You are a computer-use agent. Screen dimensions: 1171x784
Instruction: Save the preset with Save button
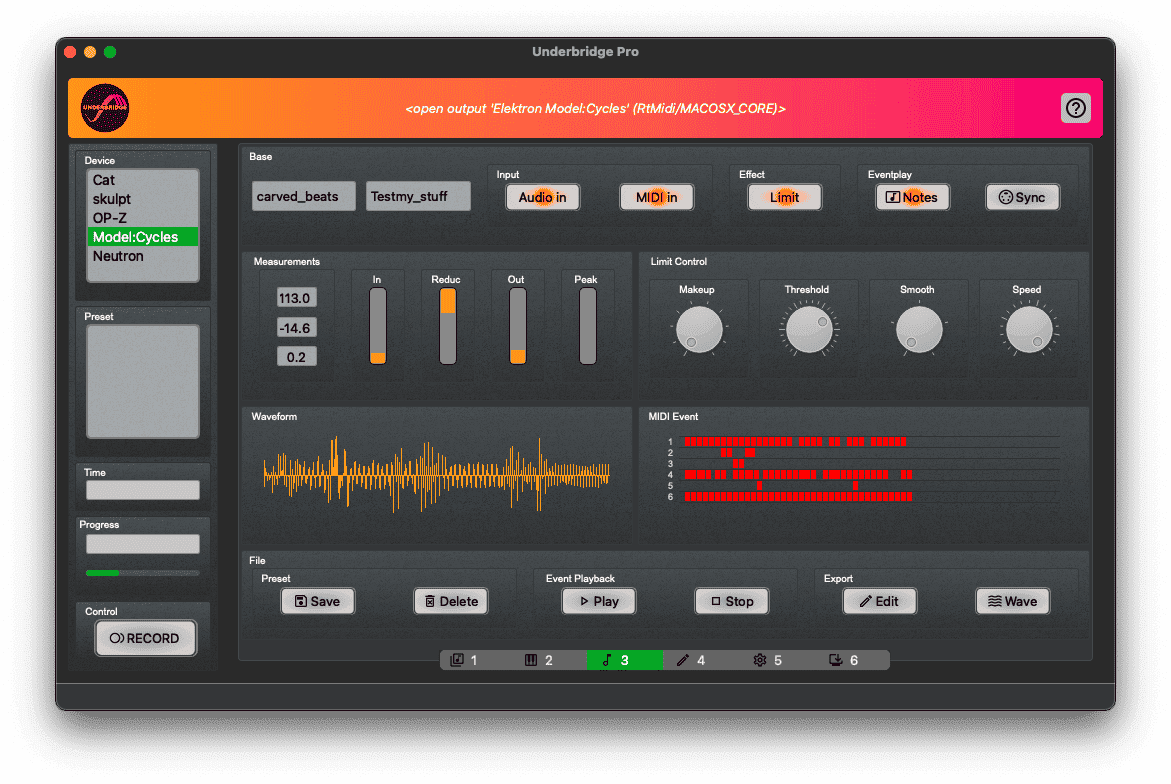point(317,601)
